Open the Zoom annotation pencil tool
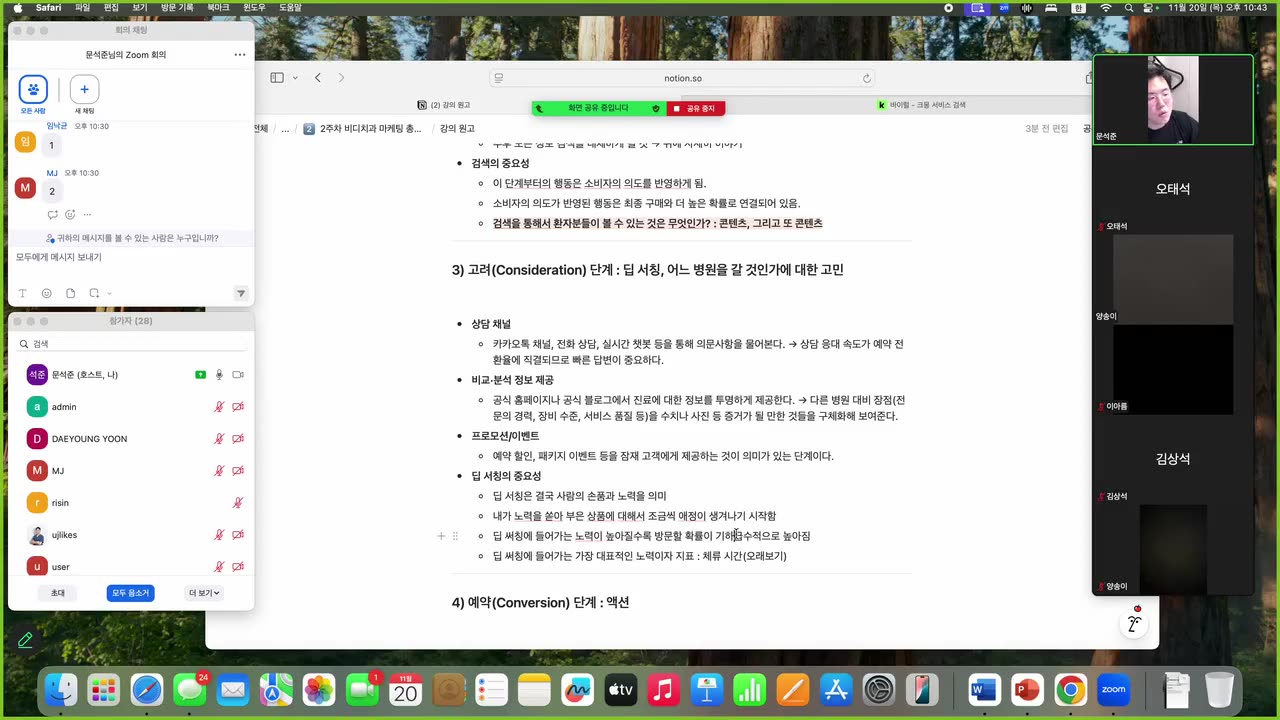Viewport: 1280px width, 720px height. [25, 639]
